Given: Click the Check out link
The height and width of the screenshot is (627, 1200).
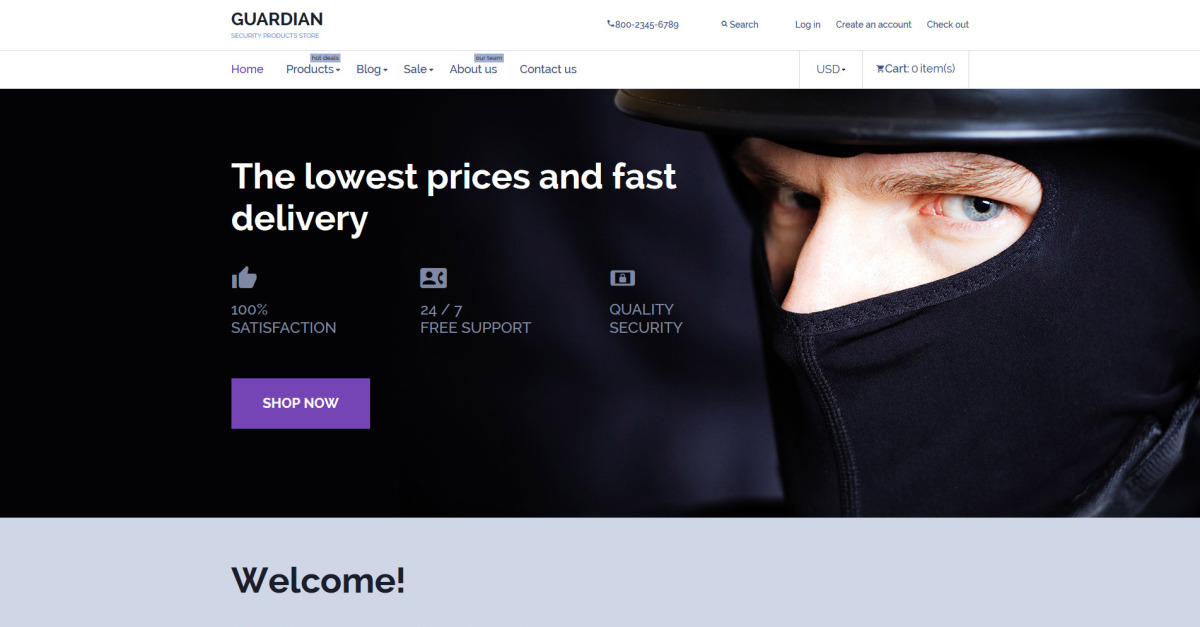Looking at the screenshot, I should point(948,24).
